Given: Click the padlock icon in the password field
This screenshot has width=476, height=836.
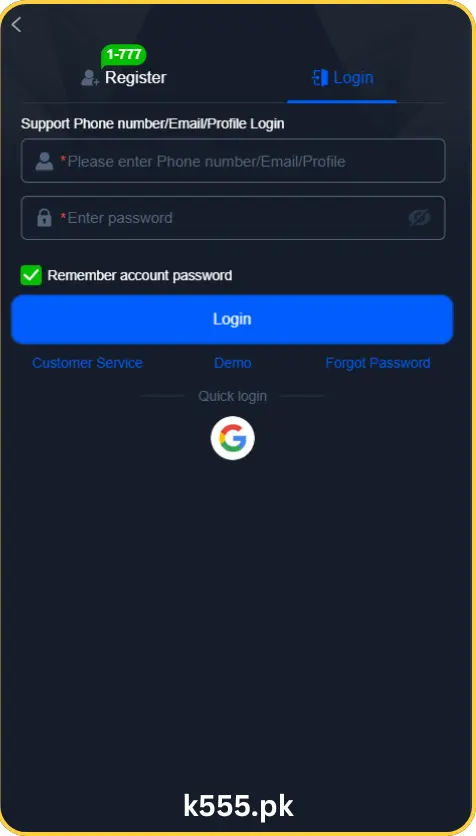Looking at the screenshot, I should (x=44, y=218).
